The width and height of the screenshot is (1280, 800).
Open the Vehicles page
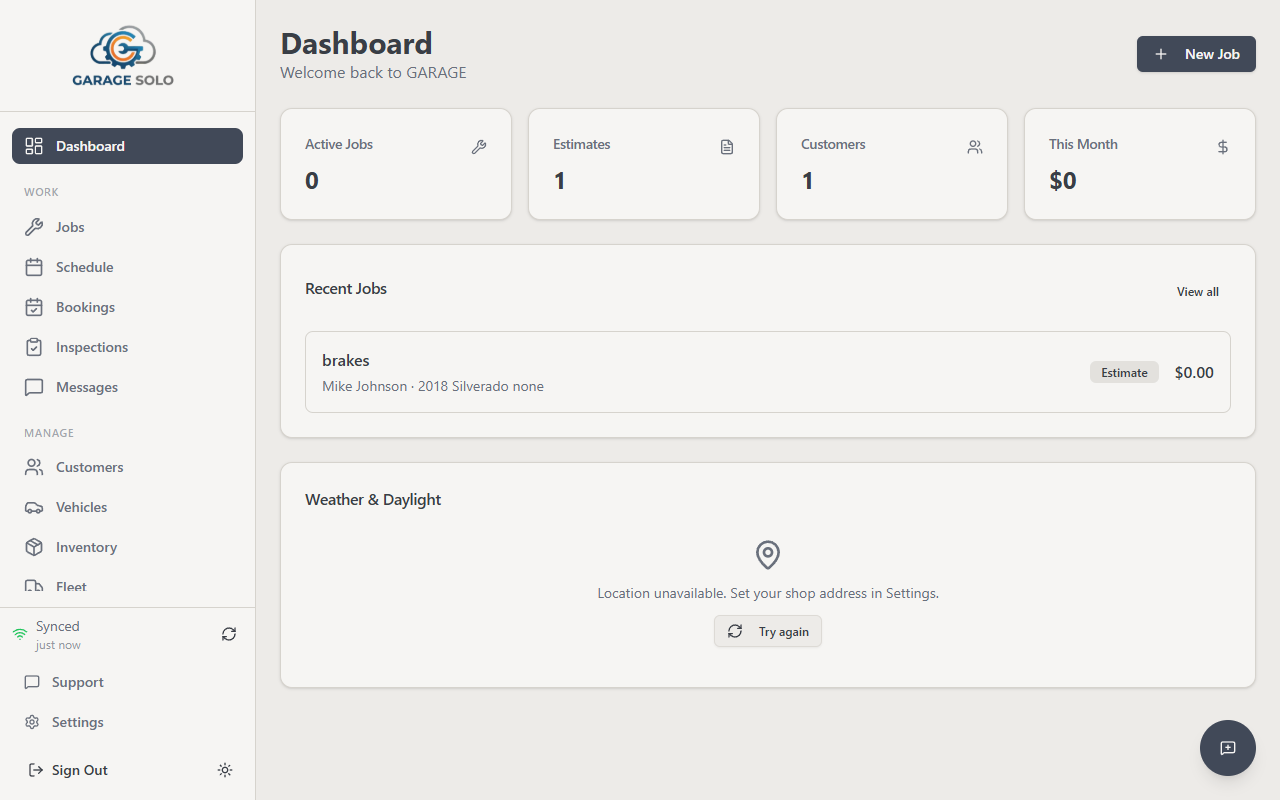point(127,507)
